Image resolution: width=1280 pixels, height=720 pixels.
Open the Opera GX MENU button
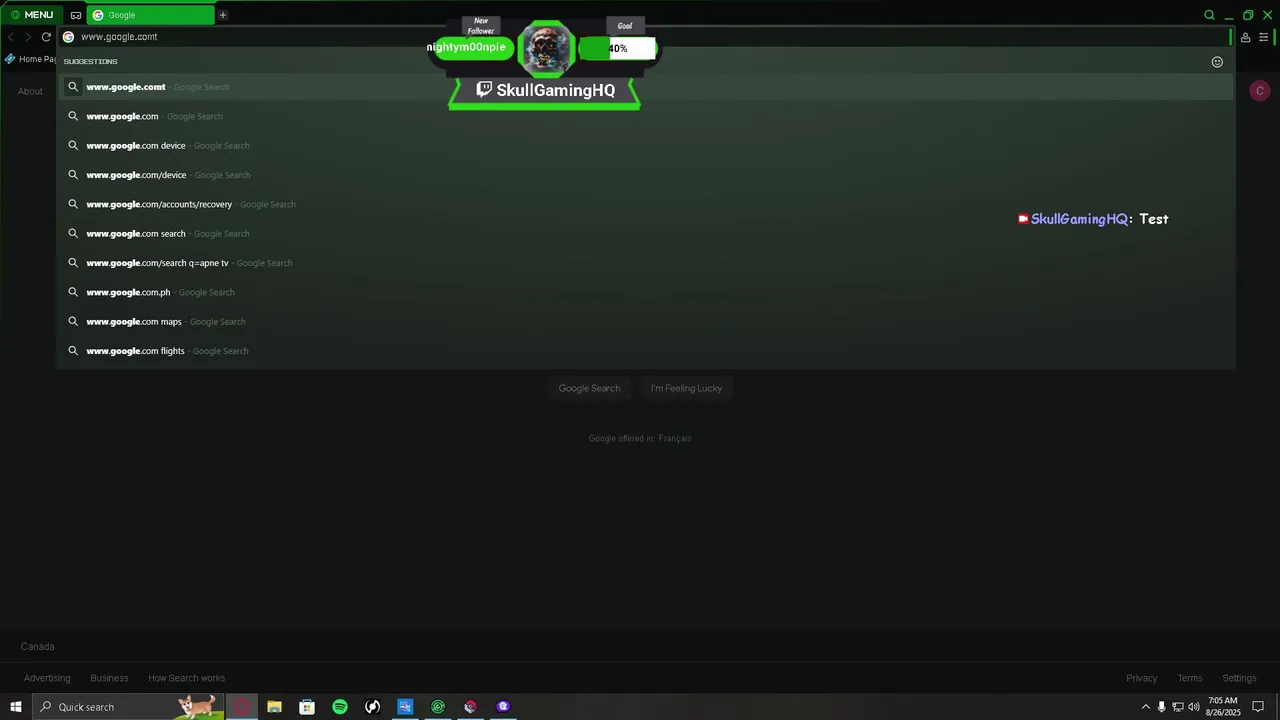31,15
